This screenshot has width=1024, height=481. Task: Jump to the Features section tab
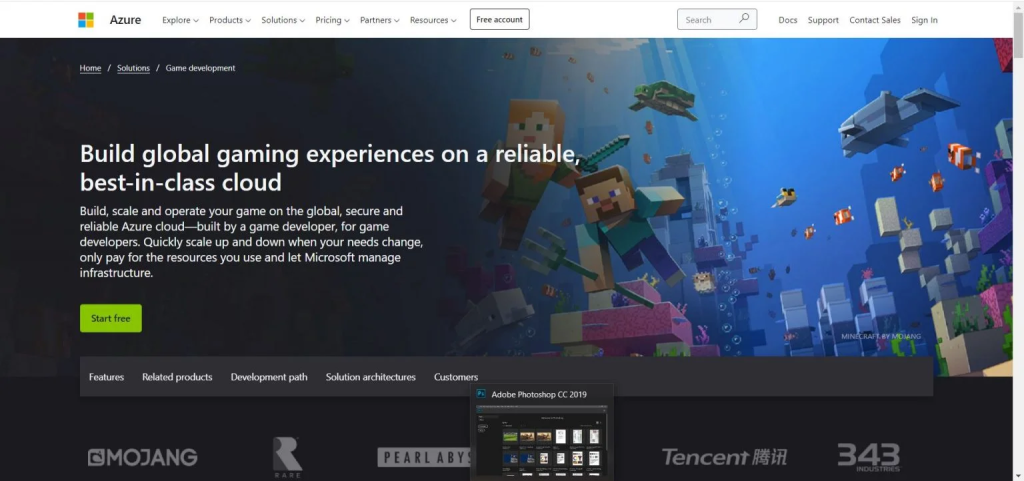pos(106,377)
